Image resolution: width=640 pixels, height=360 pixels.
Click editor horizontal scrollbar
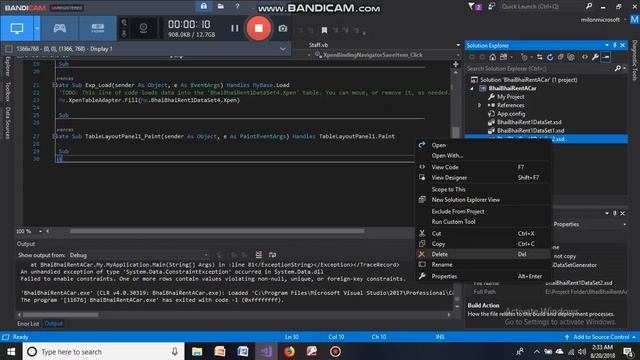(217, 231)
